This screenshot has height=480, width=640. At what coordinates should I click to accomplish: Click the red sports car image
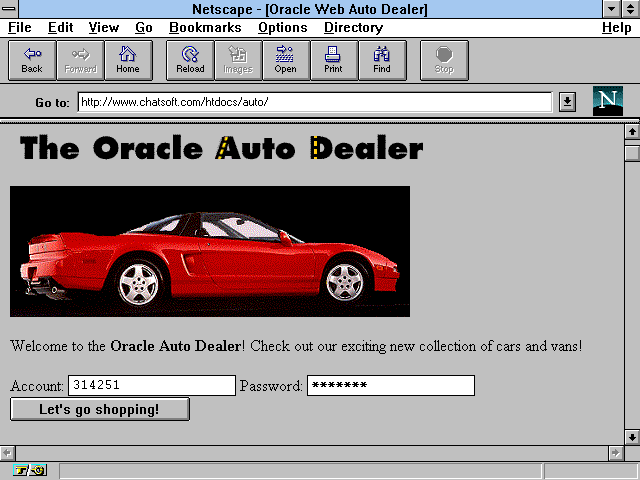210,251
